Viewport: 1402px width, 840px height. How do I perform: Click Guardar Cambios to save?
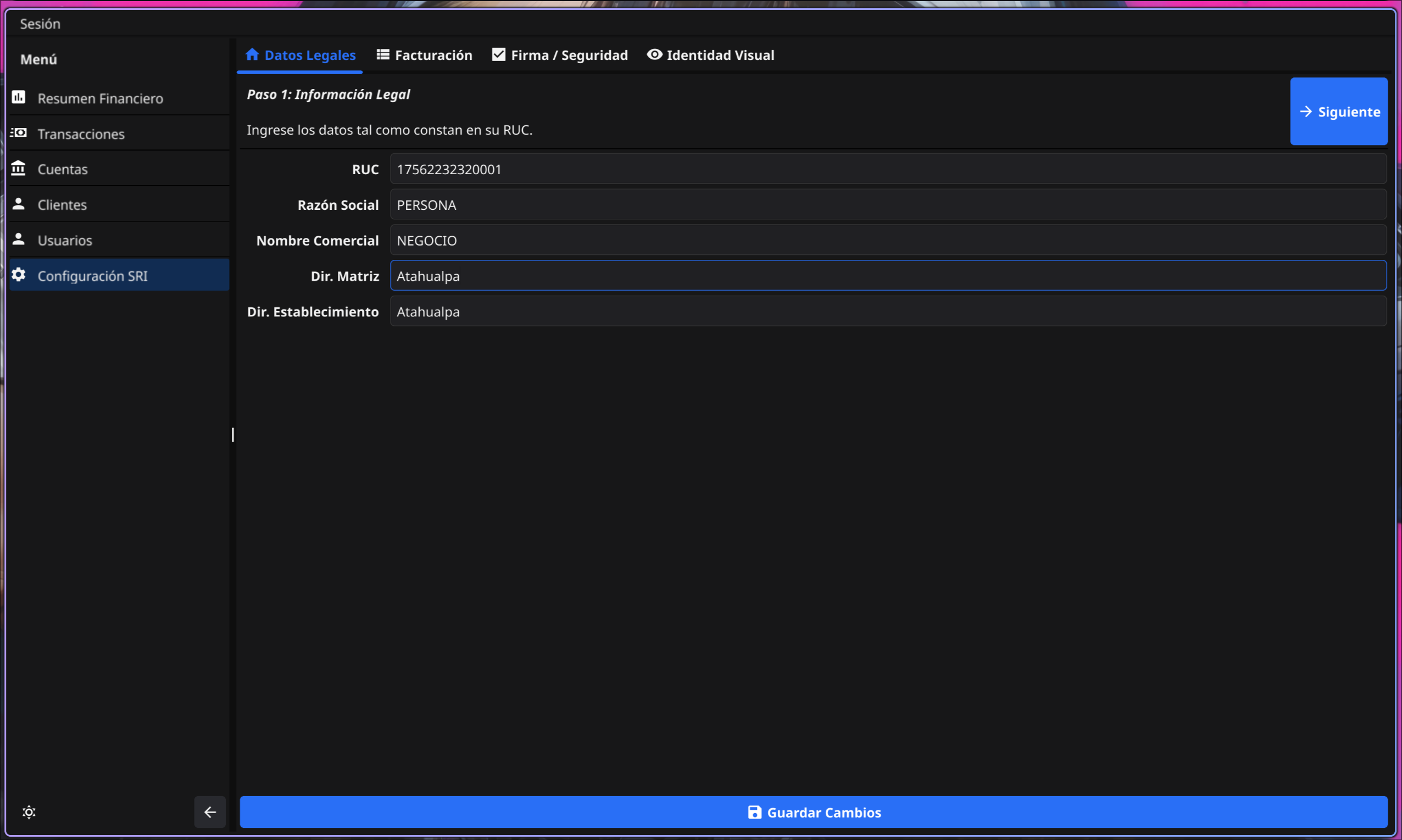click(814, 811)
